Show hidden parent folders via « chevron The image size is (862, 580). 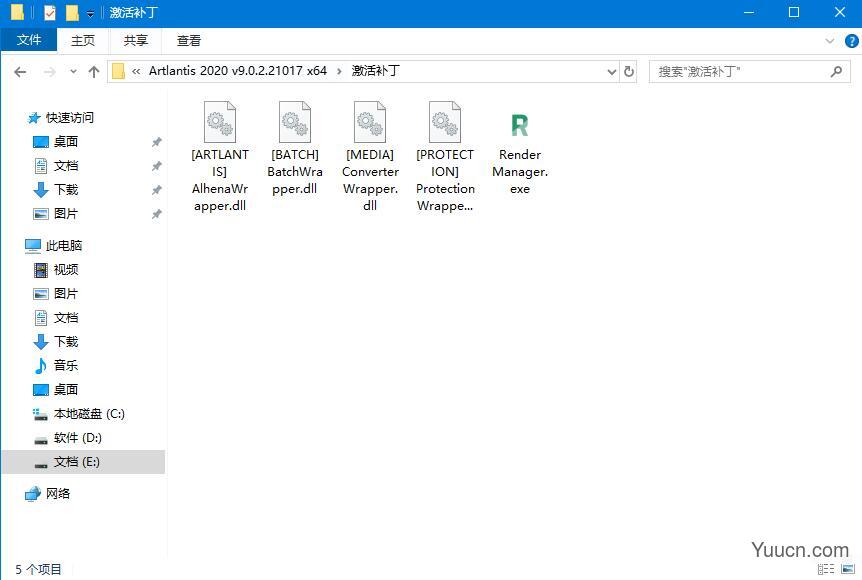[136, 71]
